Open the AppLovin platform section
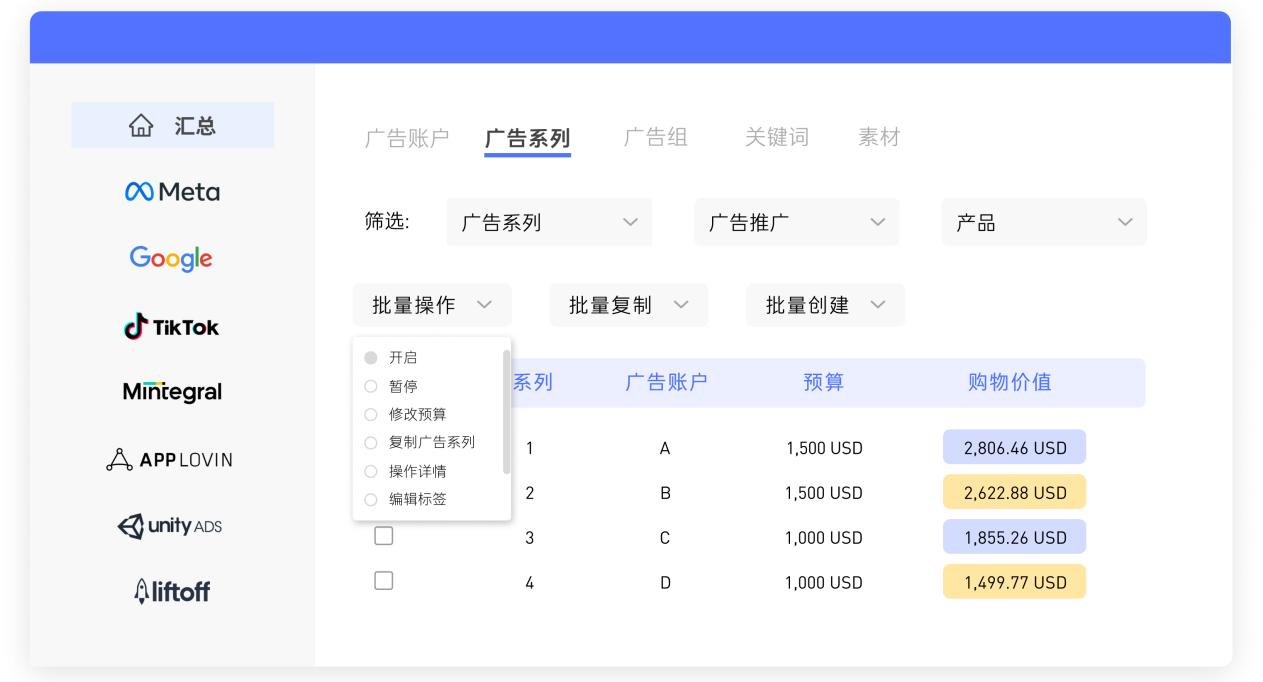 click(x=170, y=459)
